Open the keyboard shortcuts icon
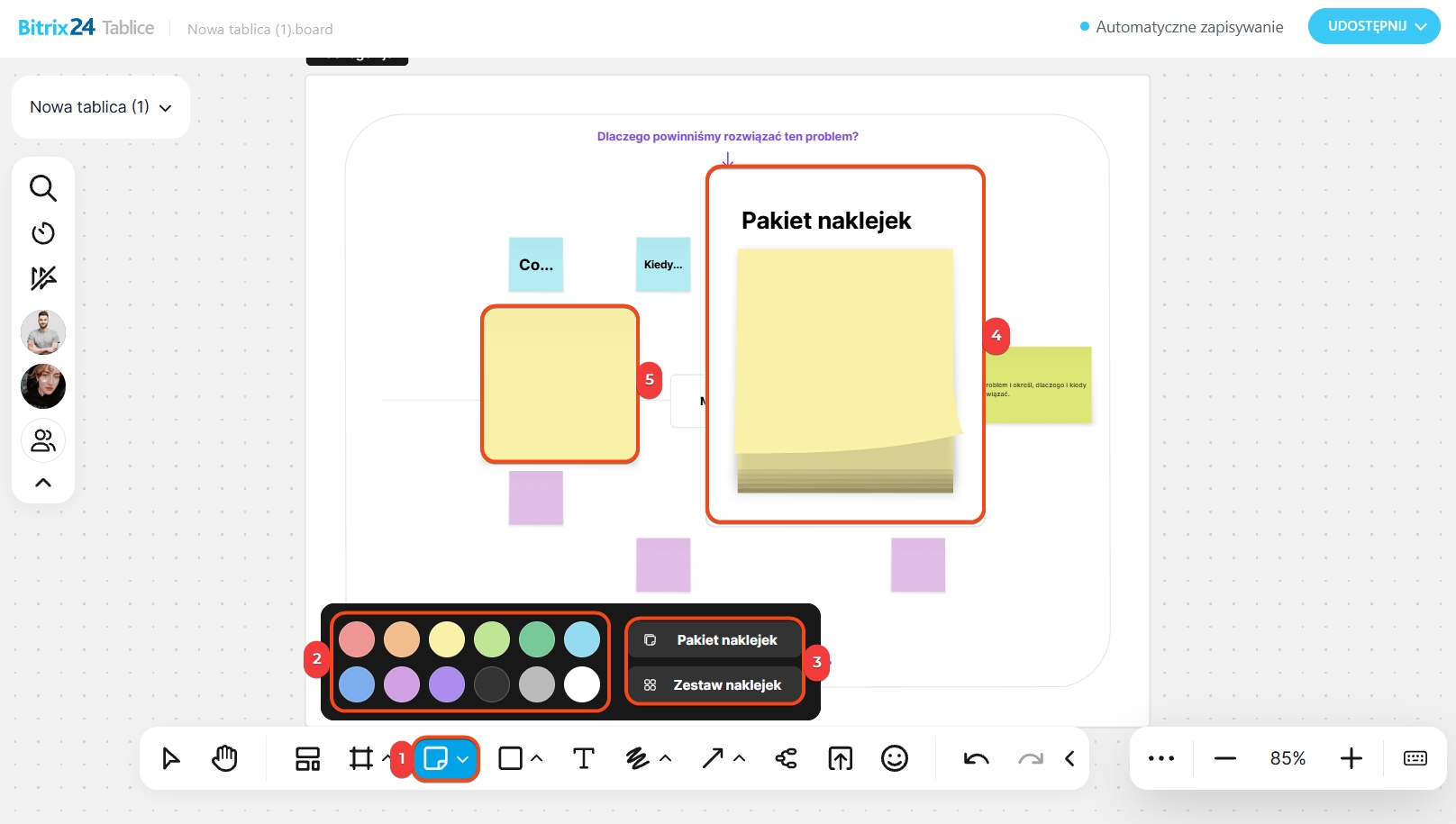Image resolution: width=1456 pixels, height=824 pixels. (1415, 759)
